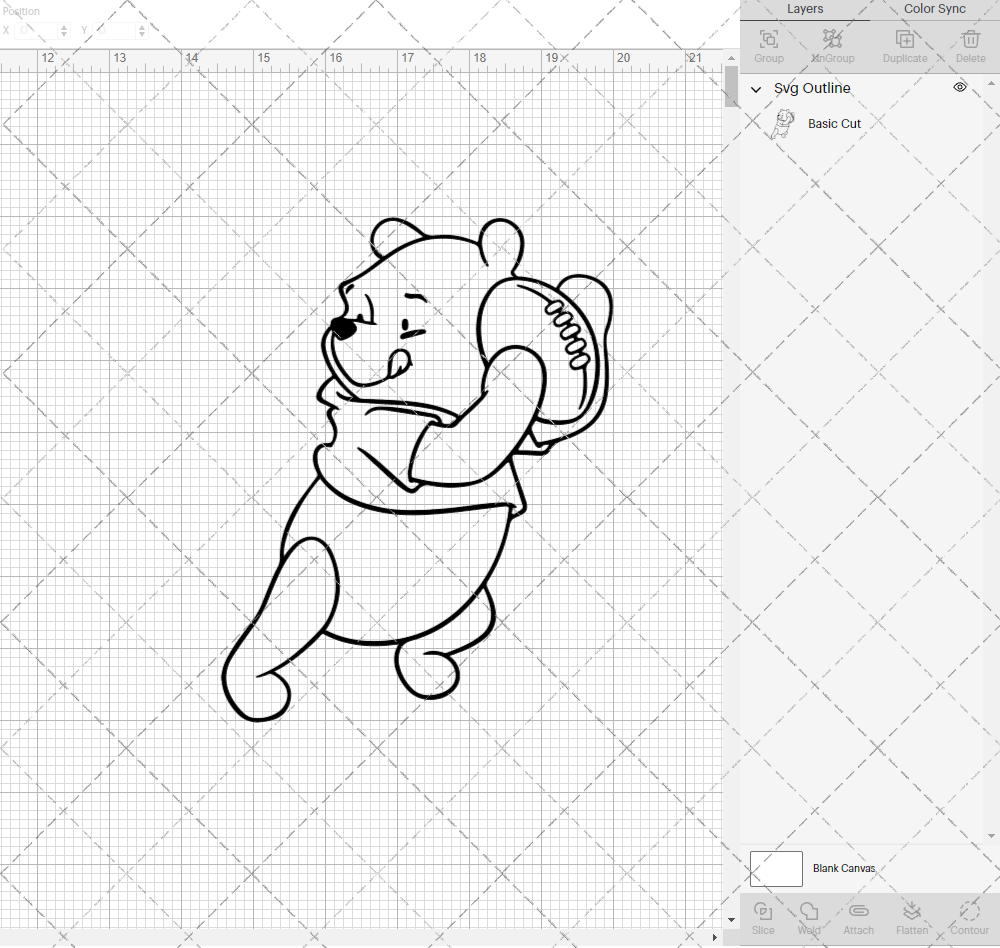The height and width of the screenshot is (948, 1000).
Task: Click the Blank Canvas color swatch
Action: click(x=776, y=868)
